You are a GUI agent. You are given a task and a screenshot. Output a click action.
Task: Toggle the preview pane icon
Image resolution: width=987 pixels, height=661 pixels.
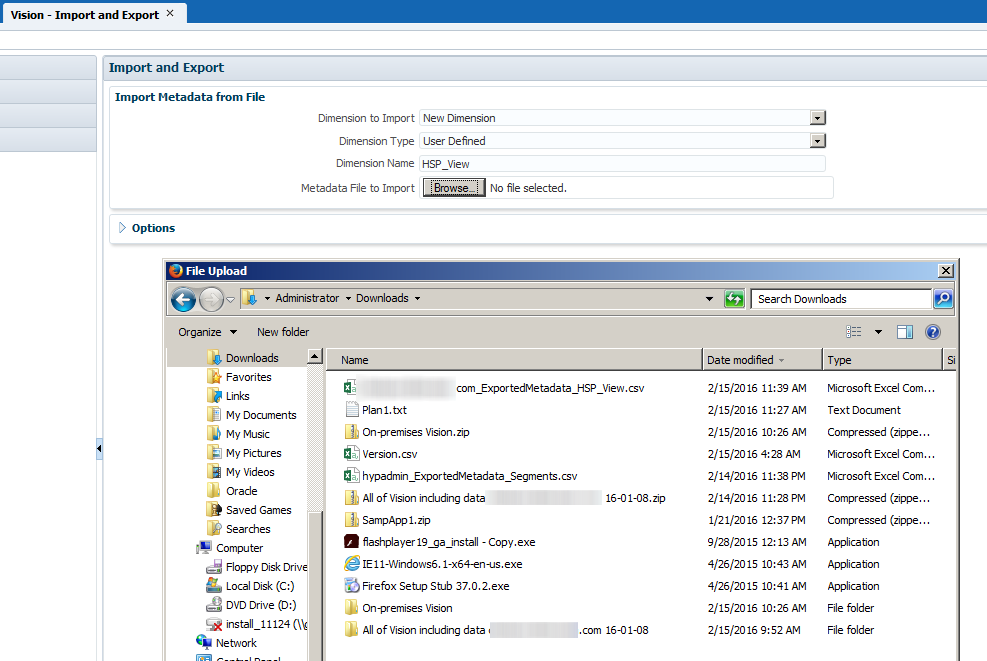(x=905, y=332)
